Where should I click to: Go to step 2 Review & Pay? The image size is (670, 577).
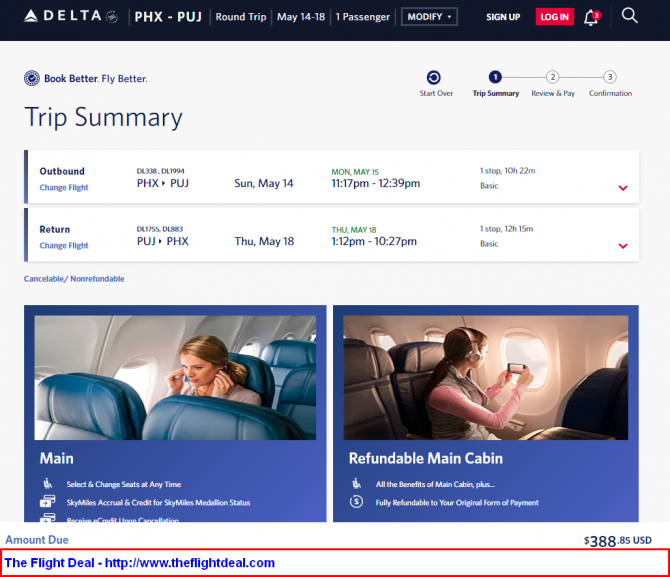tap(552, 84)
